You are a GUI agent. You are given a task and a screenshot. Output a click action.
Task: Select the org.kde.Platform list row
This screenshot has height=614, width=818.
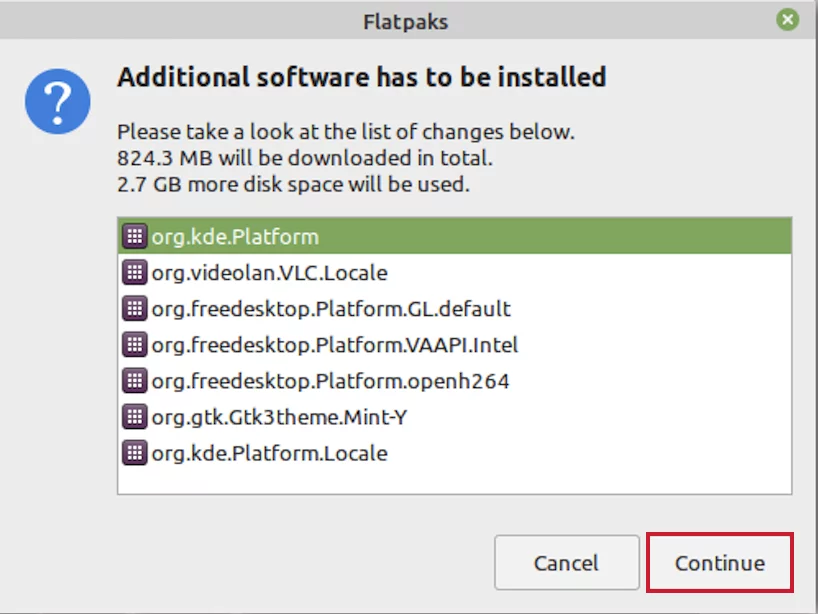tap(454, 236)
